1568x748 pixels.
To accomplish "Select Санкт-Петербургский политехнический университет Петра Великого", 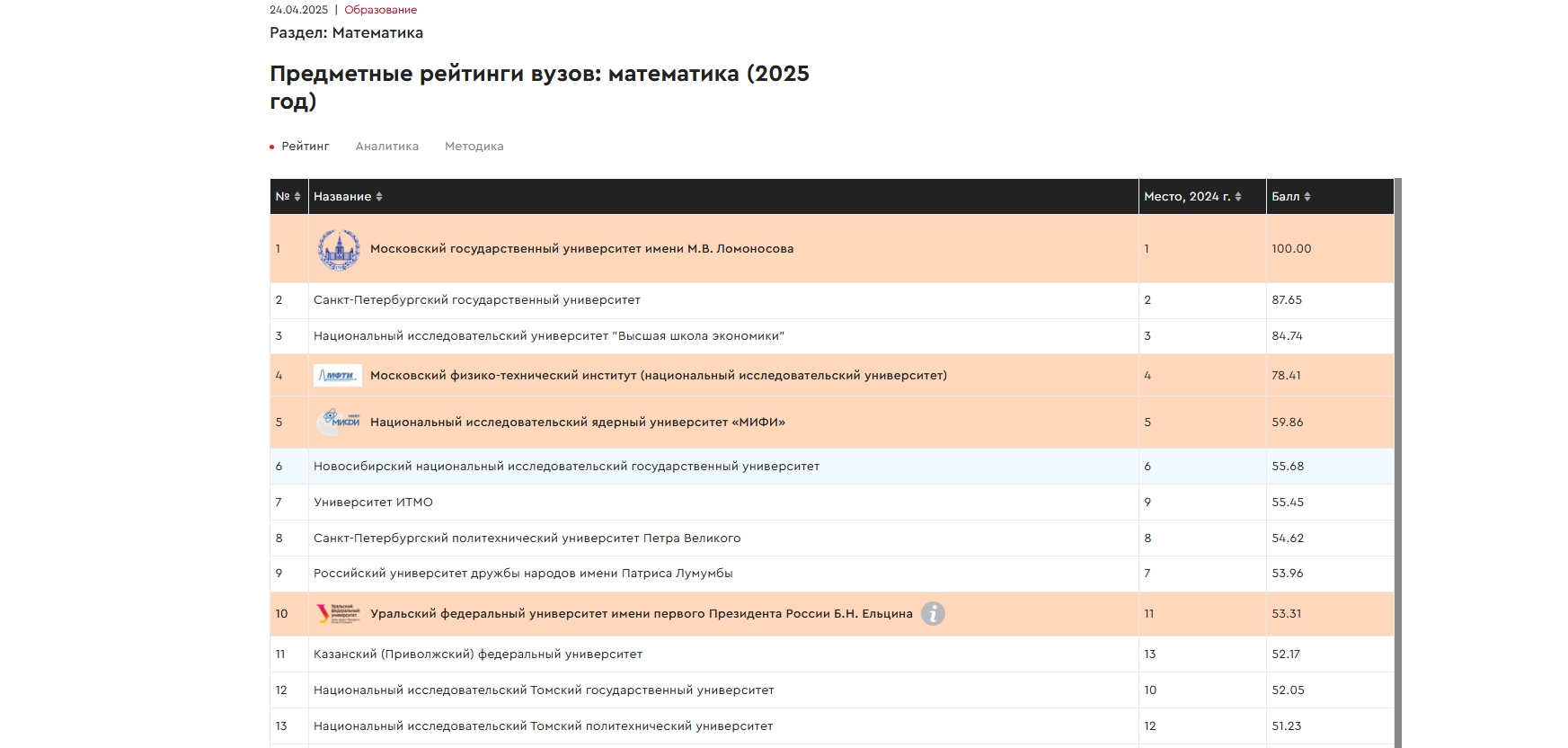I will click(x=527, y=539).
